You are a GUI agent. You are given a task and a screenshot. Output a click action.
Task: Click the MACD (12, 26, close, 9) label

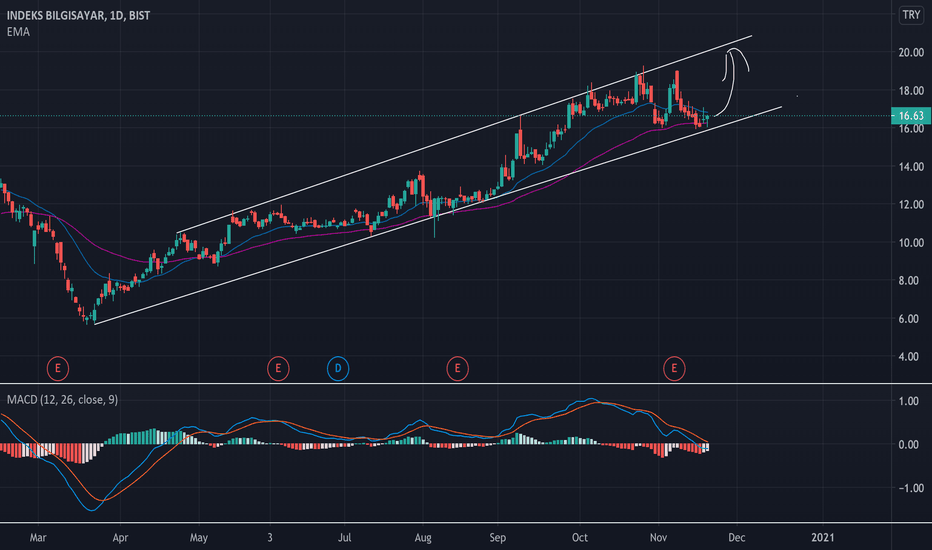62,400
